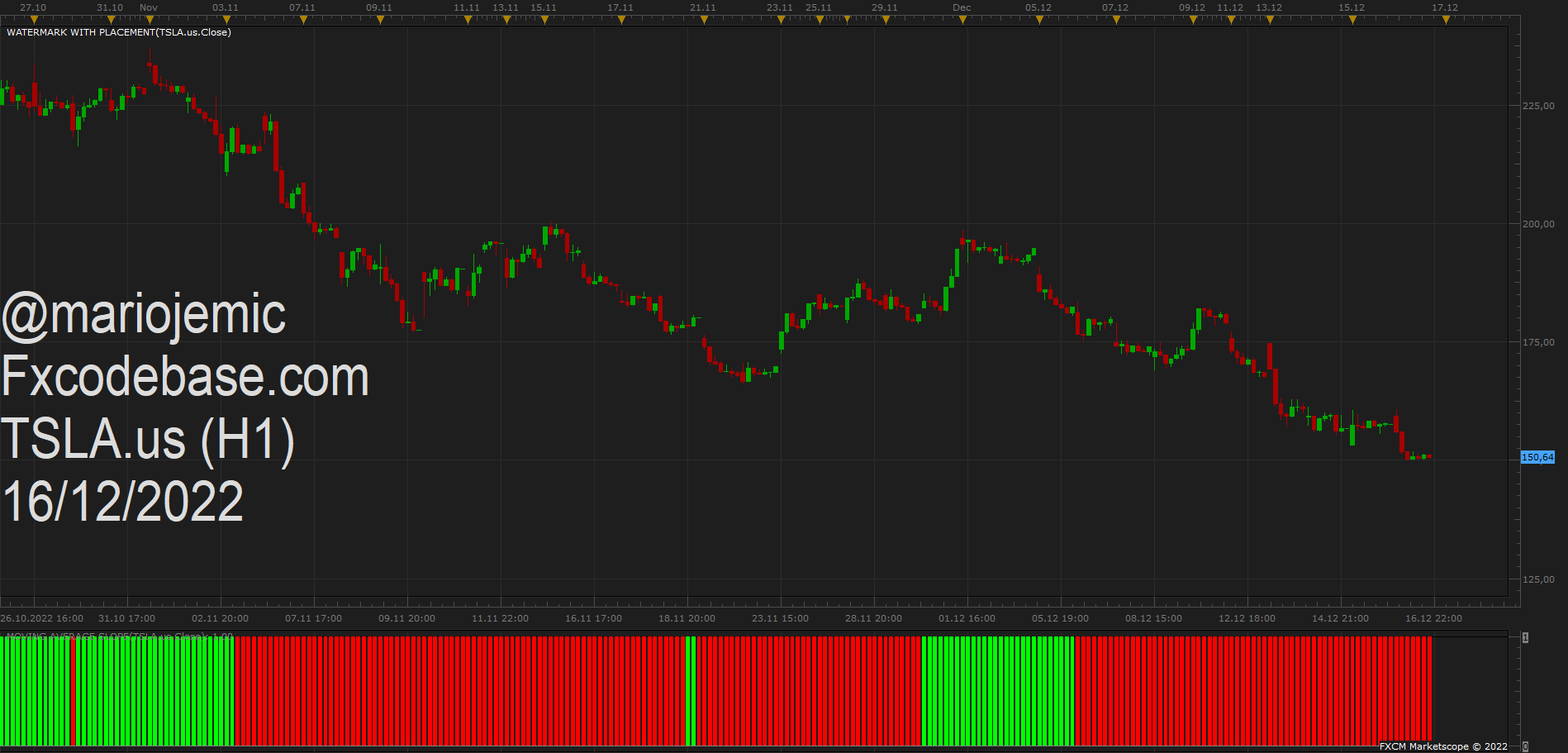Screen dimensions: 1568x753
Task: Select the 11.12 day marker triangle
Action: [x=1231, y=20]
